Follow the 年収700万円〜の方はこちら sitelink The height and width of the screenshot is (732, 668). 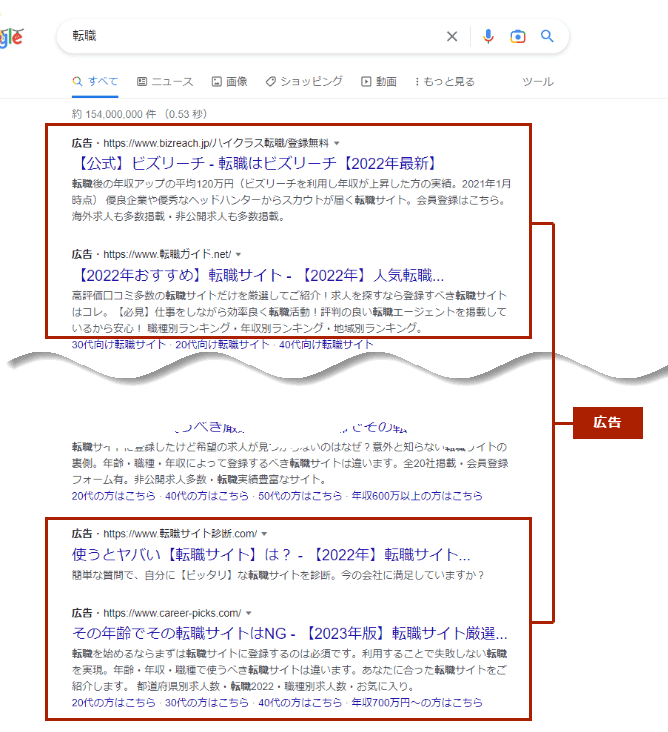pos(417,703)
